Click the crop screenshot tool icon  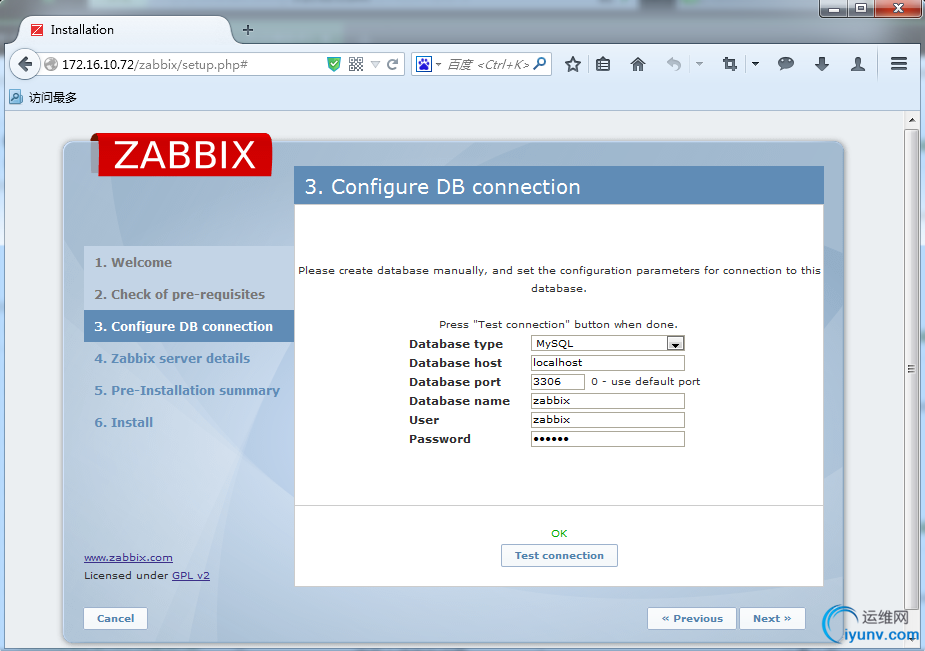tap(730, 64)
